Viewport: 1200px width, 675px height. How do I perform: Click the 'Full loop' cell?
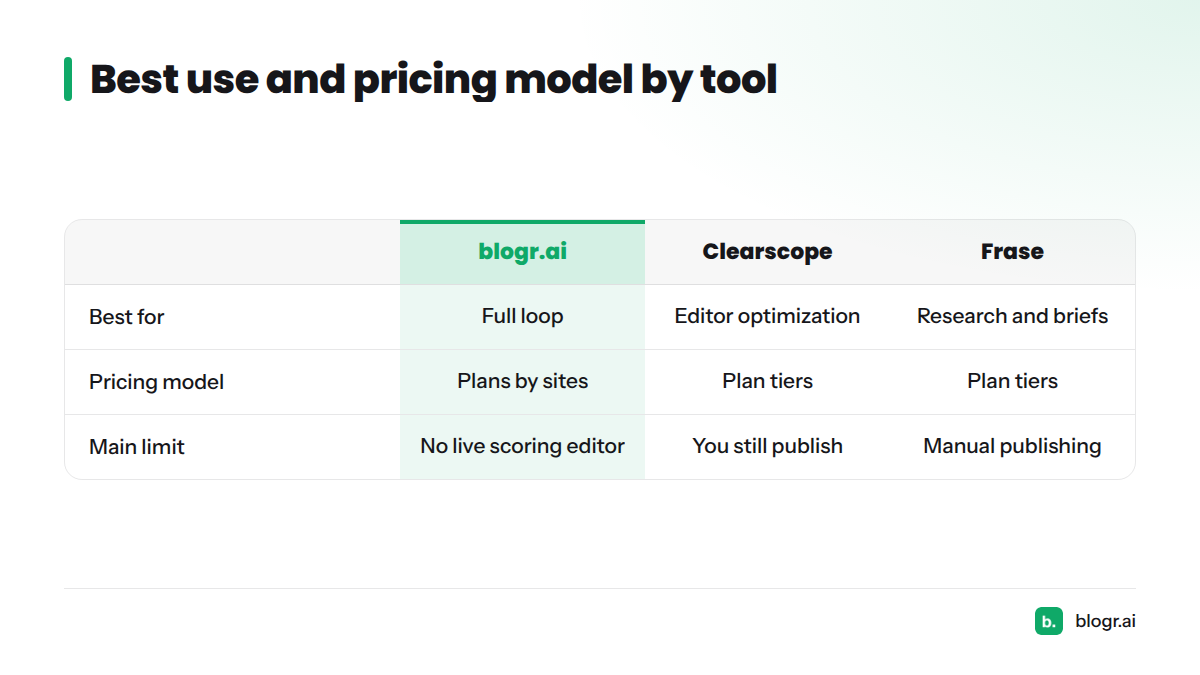coord(522,316)
